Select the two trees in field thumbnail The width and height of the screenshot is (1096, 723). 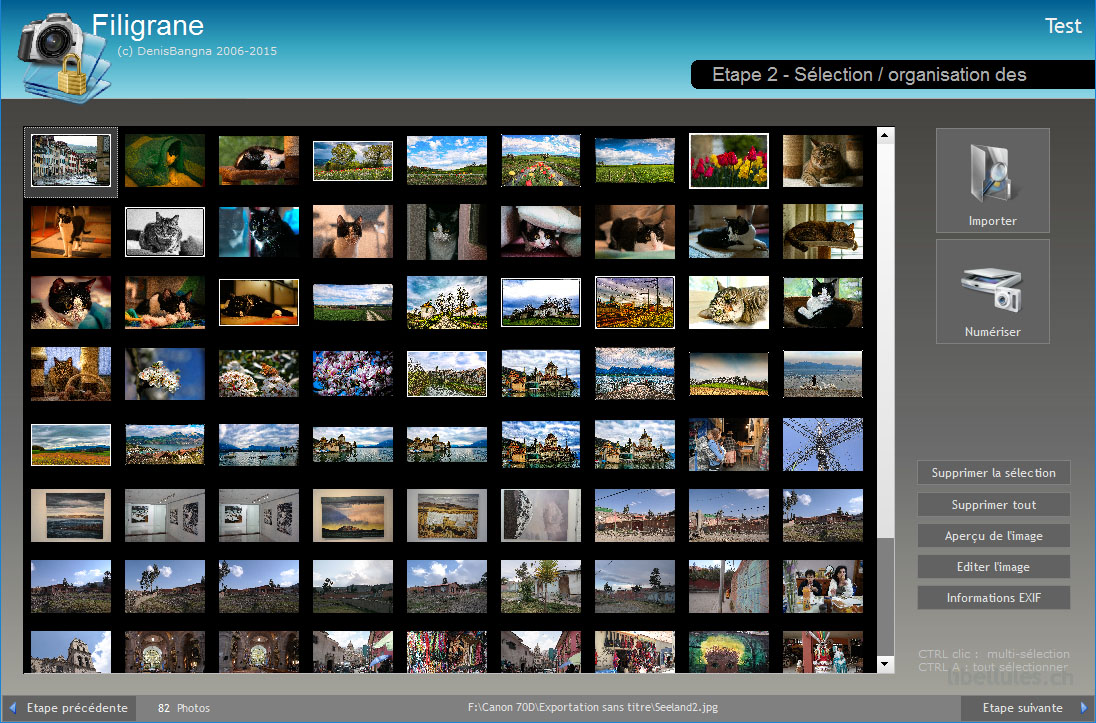353,161
